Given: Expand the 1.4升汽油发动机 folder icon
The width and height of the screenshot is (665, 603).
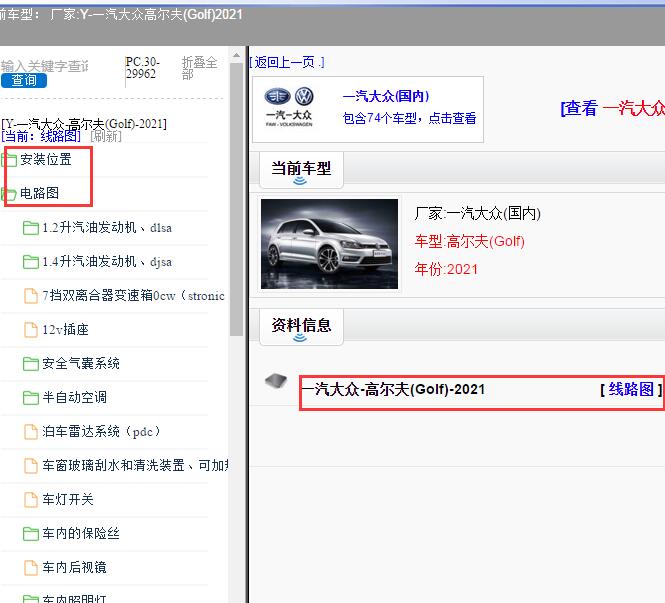Looking at the screenshot, I should coord(31,262).
